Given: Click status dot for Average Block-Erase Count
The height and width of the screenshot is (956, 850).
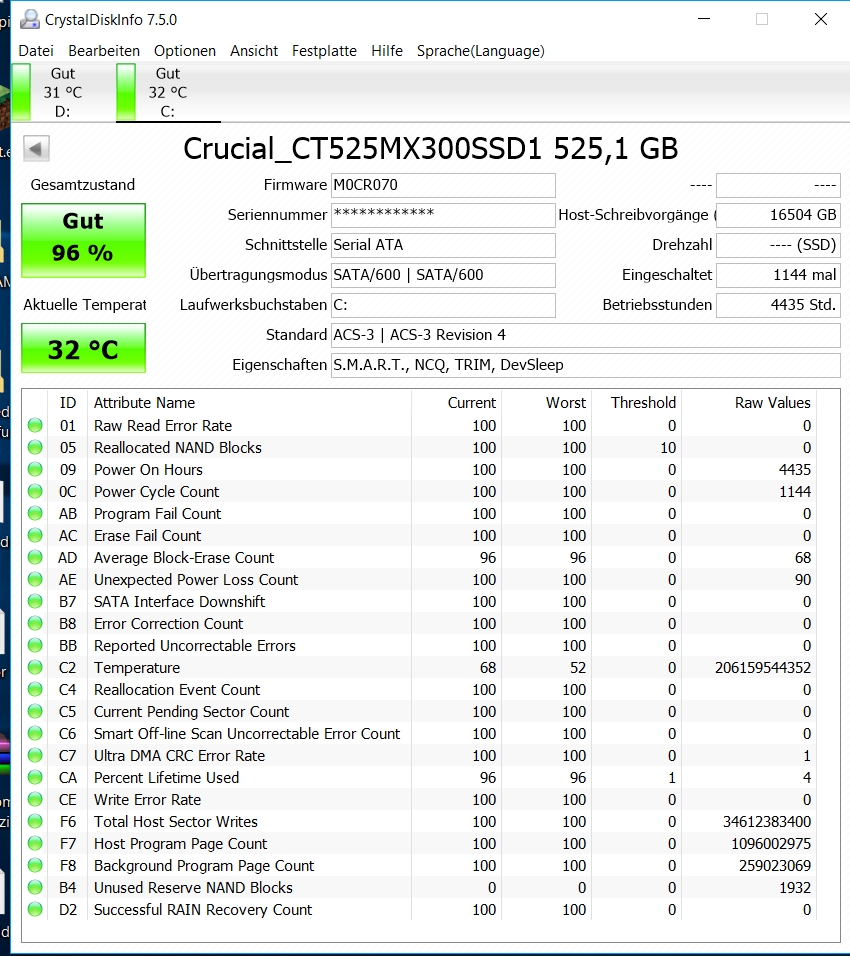Looking at the screenshot, I should pos(35,557).
